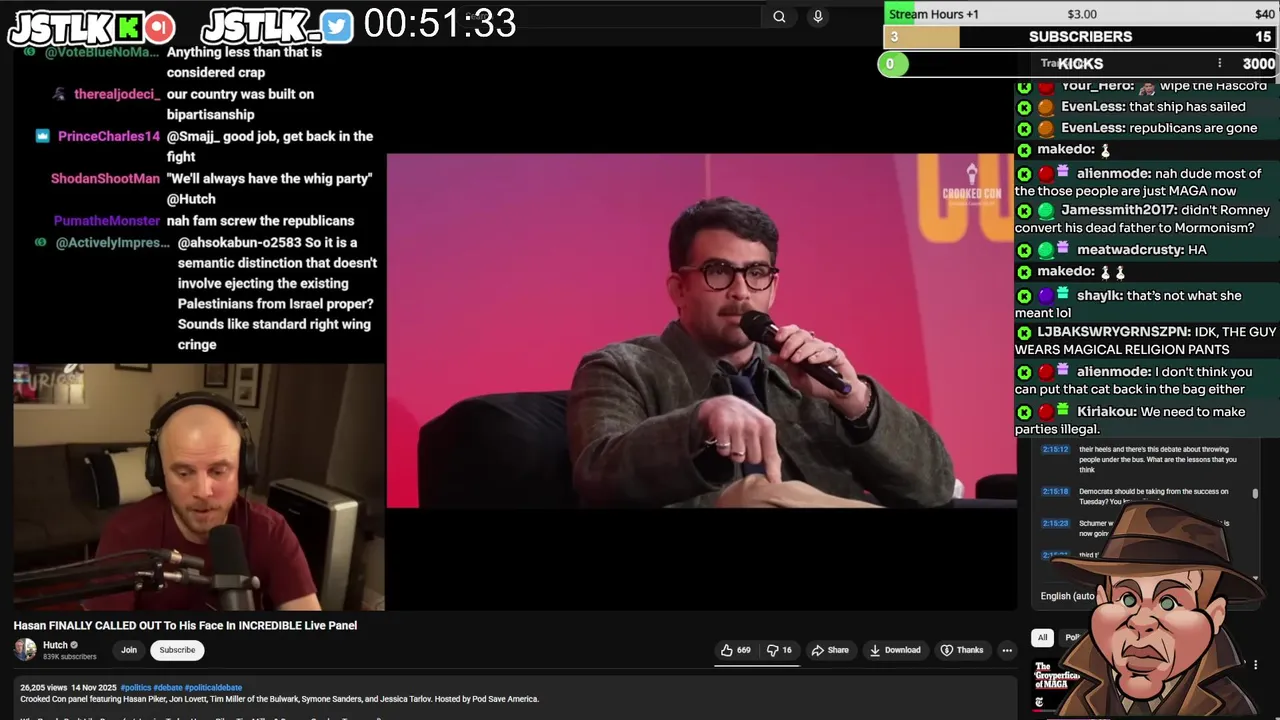The image size is (1280, 720).
Task: Click the Kick badge next to Kiriakou
Action: pos(1024,412)
